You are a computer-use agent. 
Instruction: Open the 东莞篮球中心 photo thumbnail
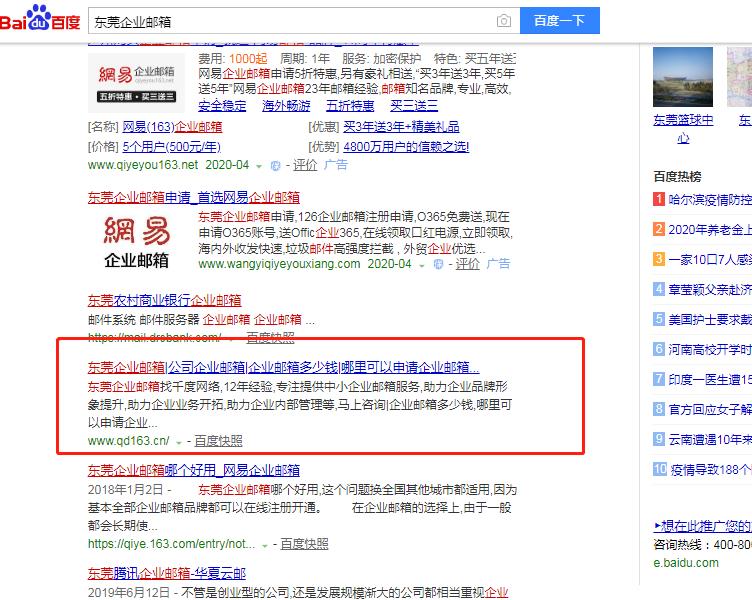683,77
